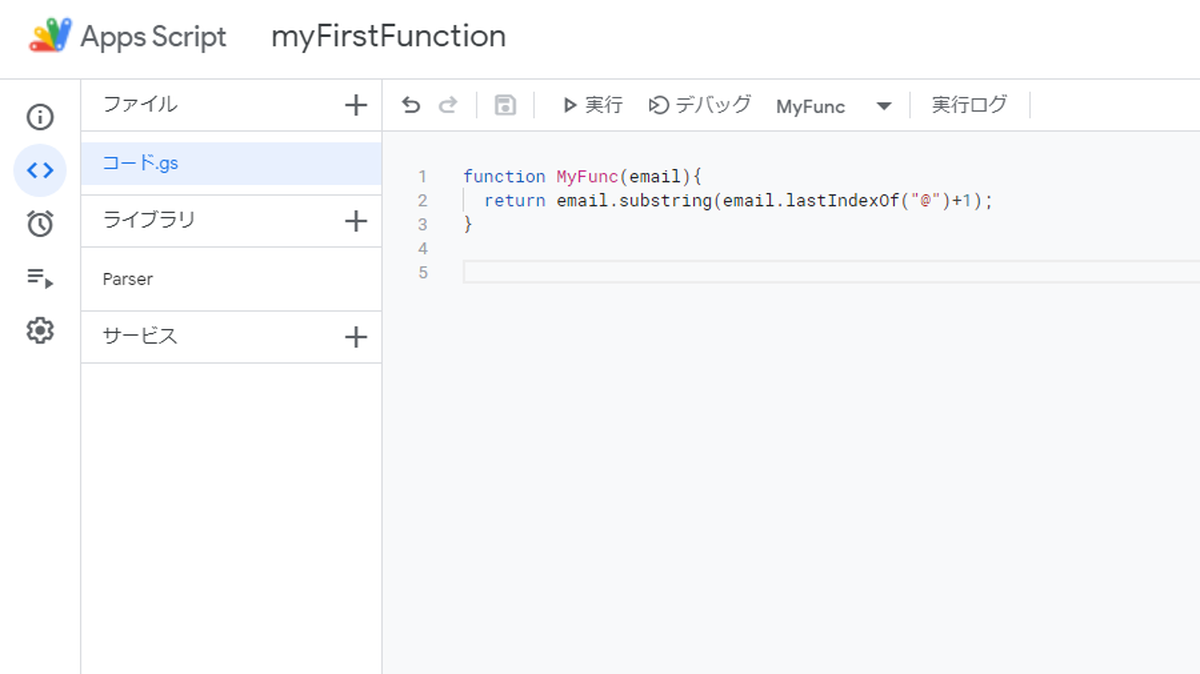1200x674 pixels.
Task: Click the サービス section header
Action: click(x=140, y=336)
